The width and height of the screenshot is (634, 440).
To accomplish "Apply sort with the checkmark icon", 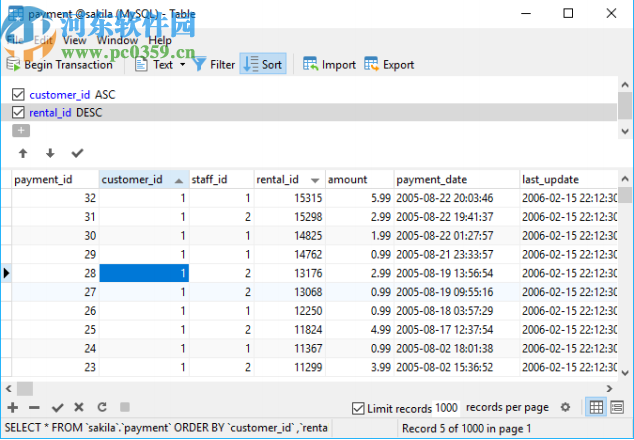I will [x=77, y=154].
